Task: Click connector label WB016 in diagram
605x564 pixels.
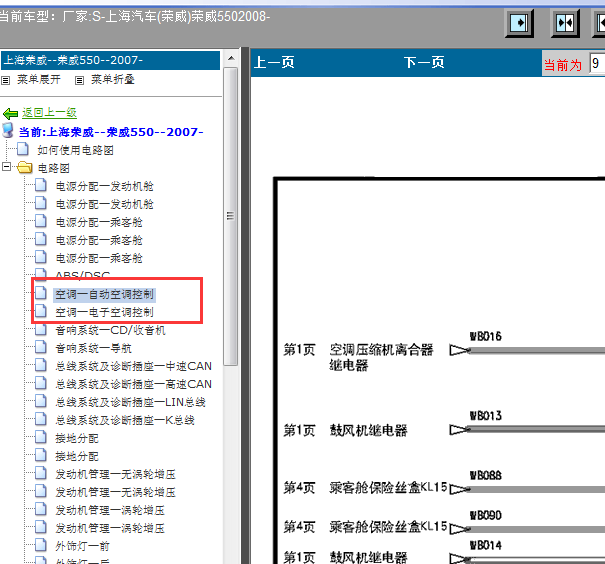Action: 485,336
